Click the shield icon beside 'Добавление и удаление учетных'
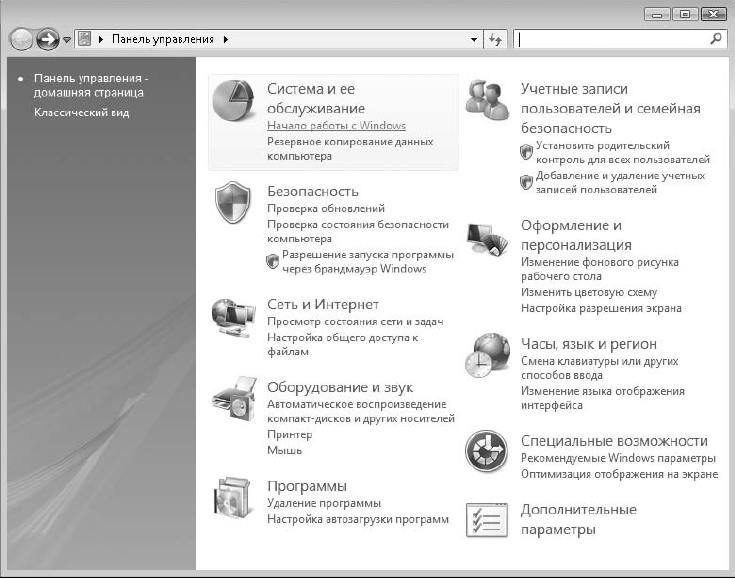The height and width of the screenshot is (579, 735). pyautogui.click(x=526, y=182)
